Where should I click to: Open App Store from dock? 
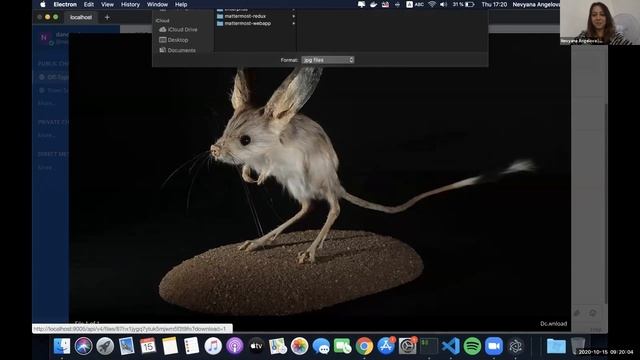386,346
